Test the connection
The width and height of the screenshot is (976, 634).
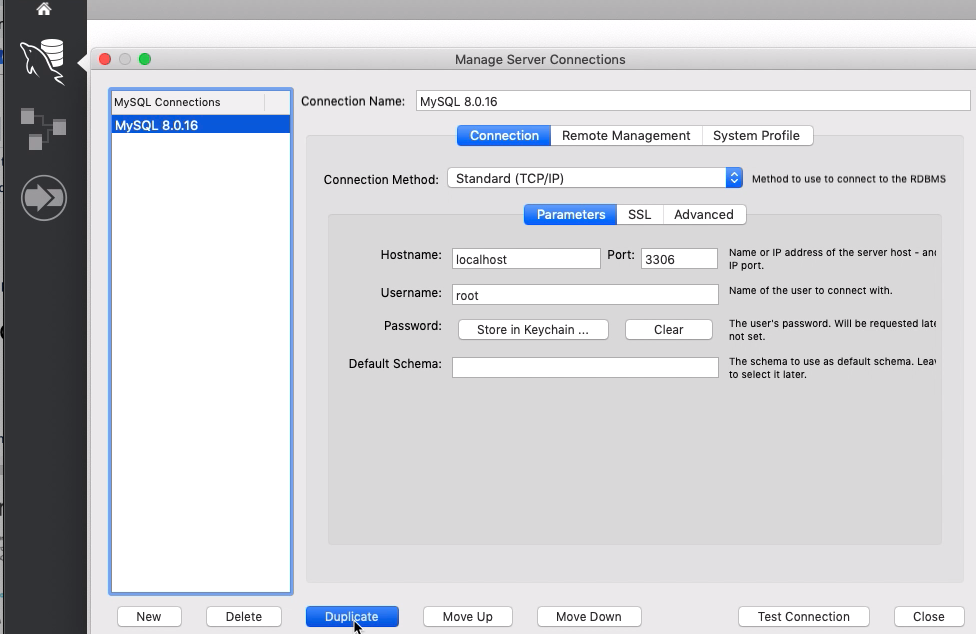pyautogui.click(x=804, y=617)
